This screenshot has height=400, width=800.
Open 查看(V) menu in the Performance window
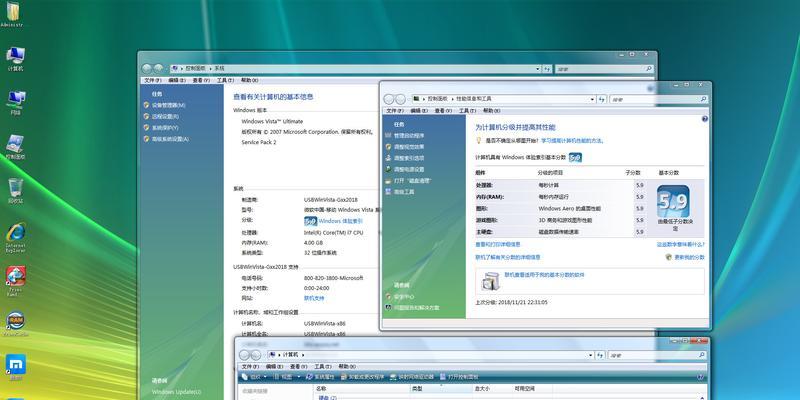(x=443, y=111)
